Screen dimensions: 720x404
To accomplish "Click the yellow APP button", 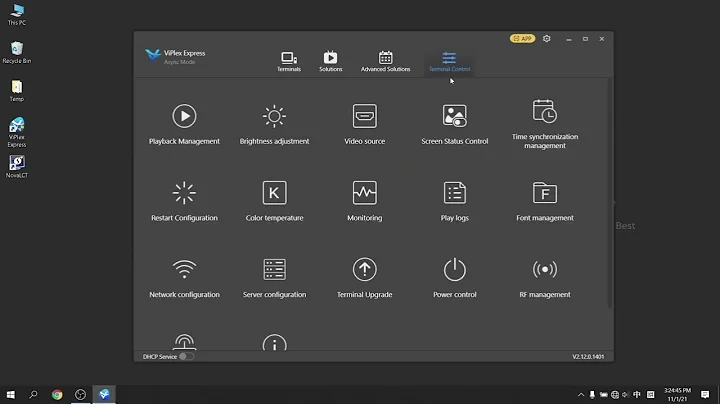I will tap(522, 39).
